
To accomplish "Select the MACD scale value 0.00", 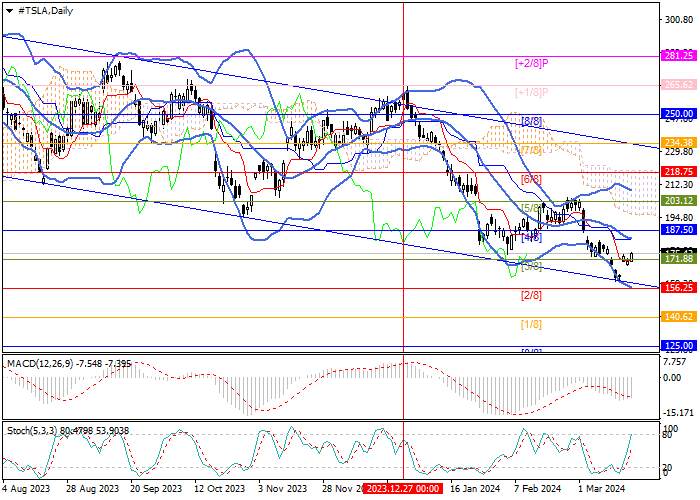I will [672, 378].
